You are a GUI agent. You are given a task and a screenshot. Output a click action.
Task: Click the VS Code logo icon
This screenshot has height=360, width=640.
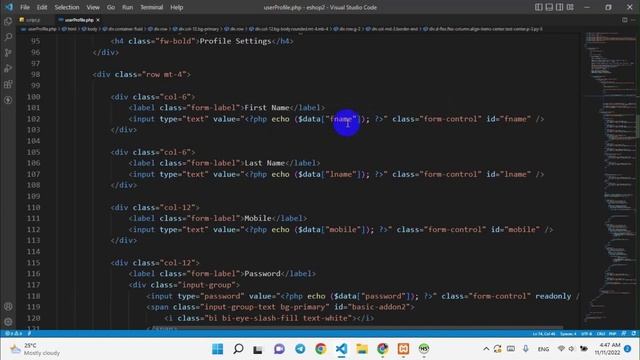pyautogui.click(x=9, y=7)
